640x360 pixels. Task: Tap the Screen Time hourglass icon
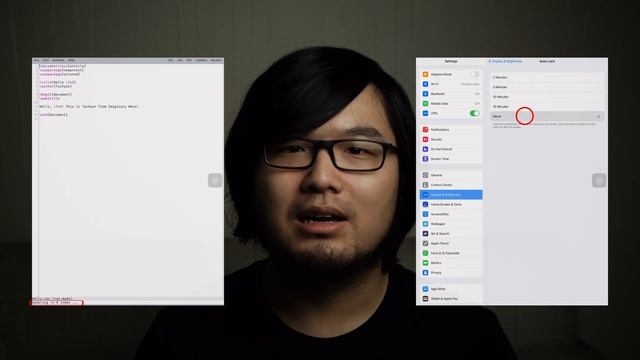(x=425, y=159)
